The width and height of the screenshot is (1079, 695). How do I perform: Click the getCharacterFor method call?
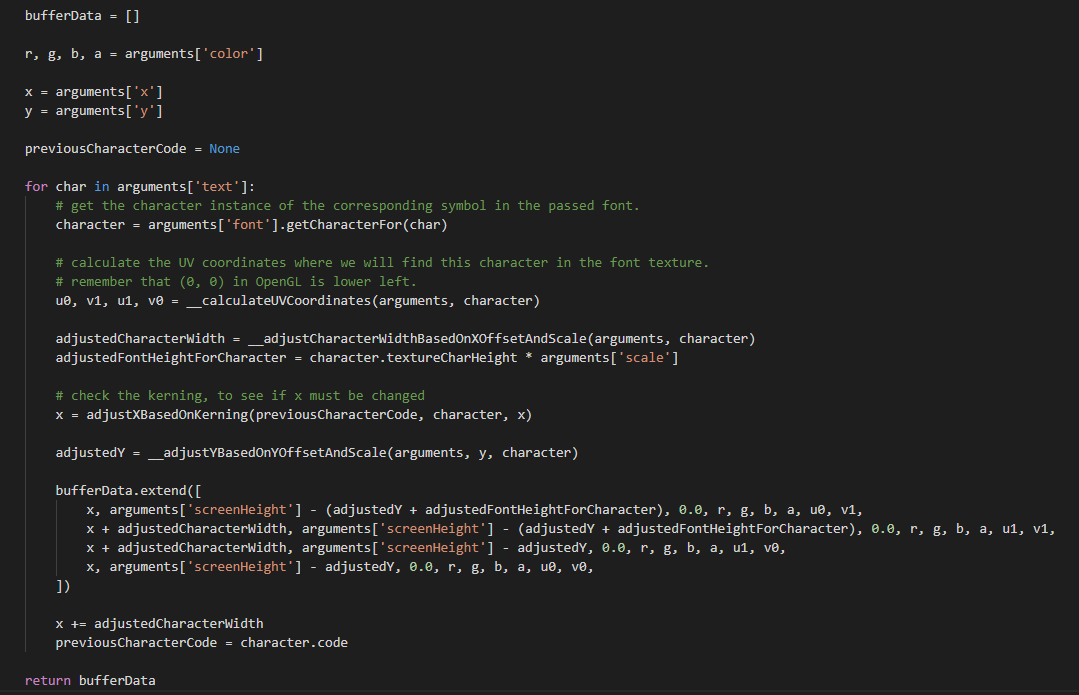pyautogui.click(x=367, y=225)
